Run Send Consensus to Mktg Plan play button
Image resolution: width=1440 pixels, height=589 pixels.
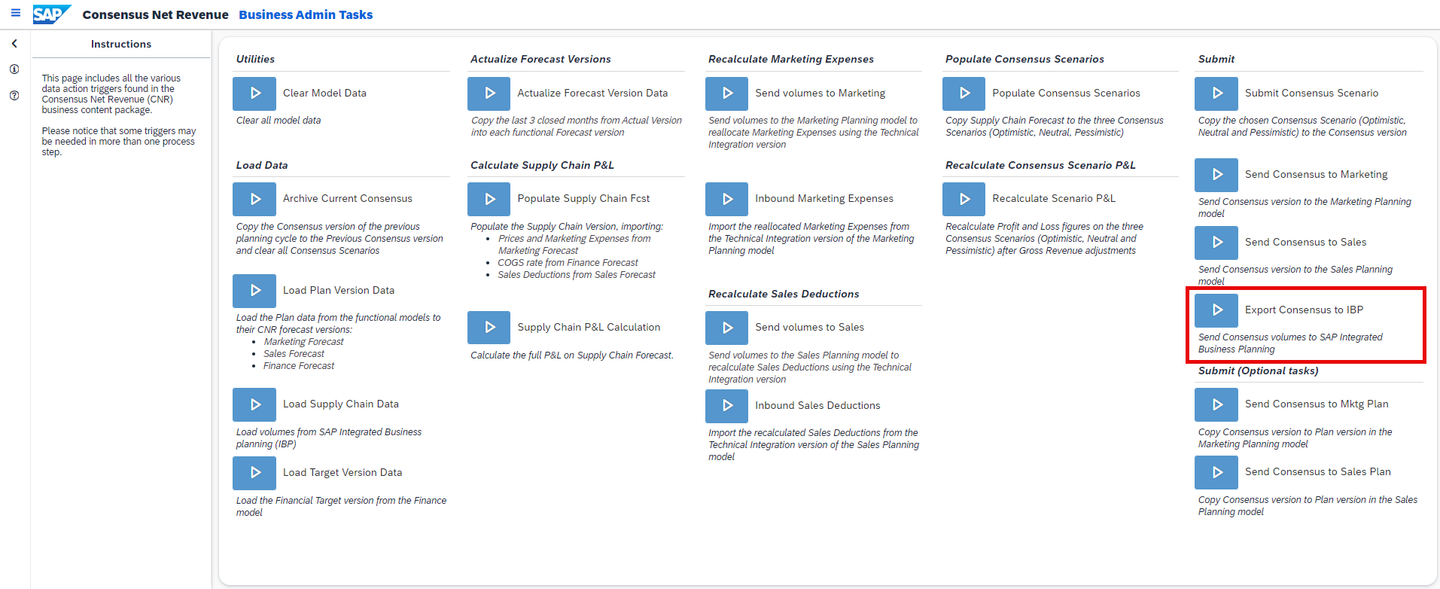pos(1217,405)
